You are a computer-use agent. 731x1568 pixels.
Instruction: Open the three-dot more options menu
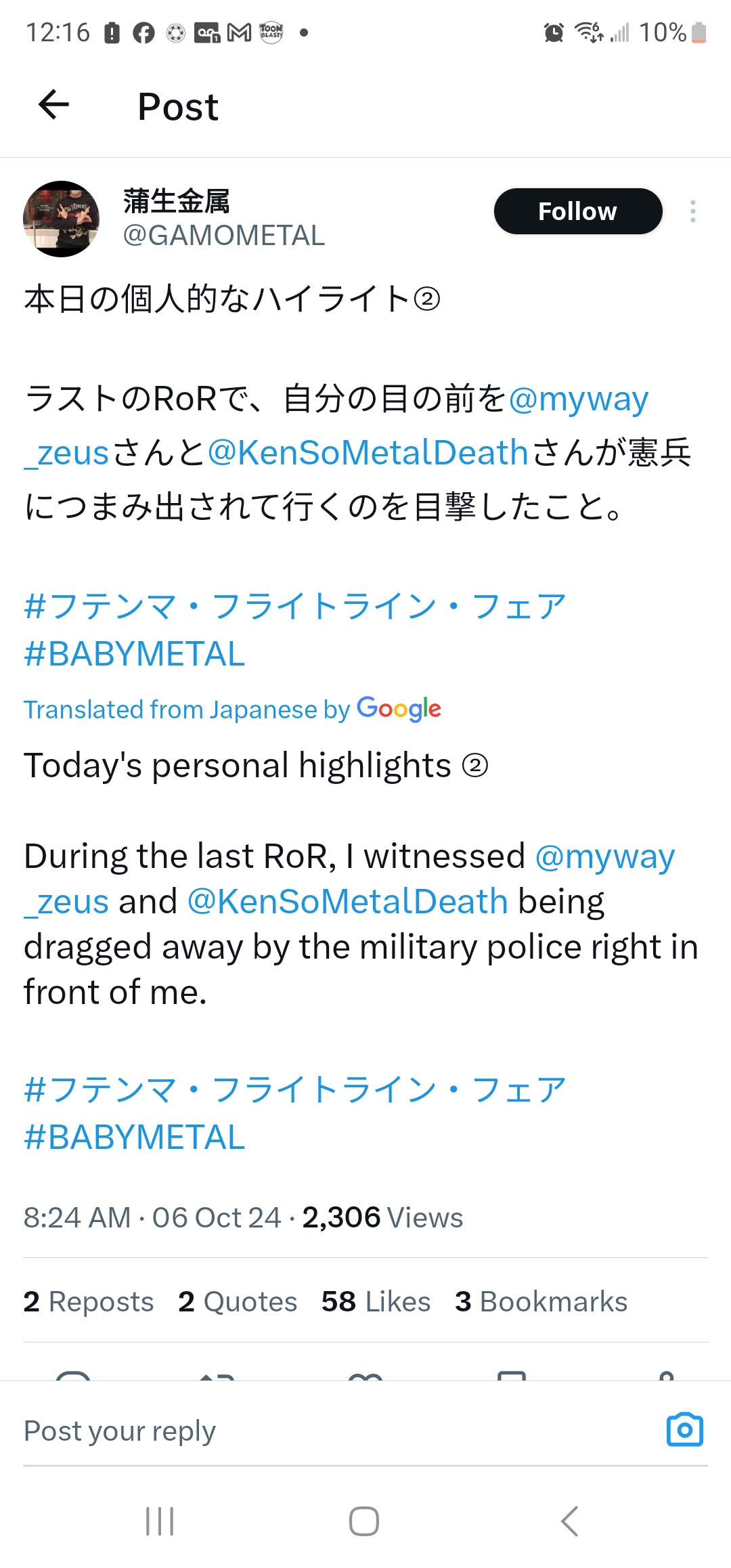[x=692, y=211]
